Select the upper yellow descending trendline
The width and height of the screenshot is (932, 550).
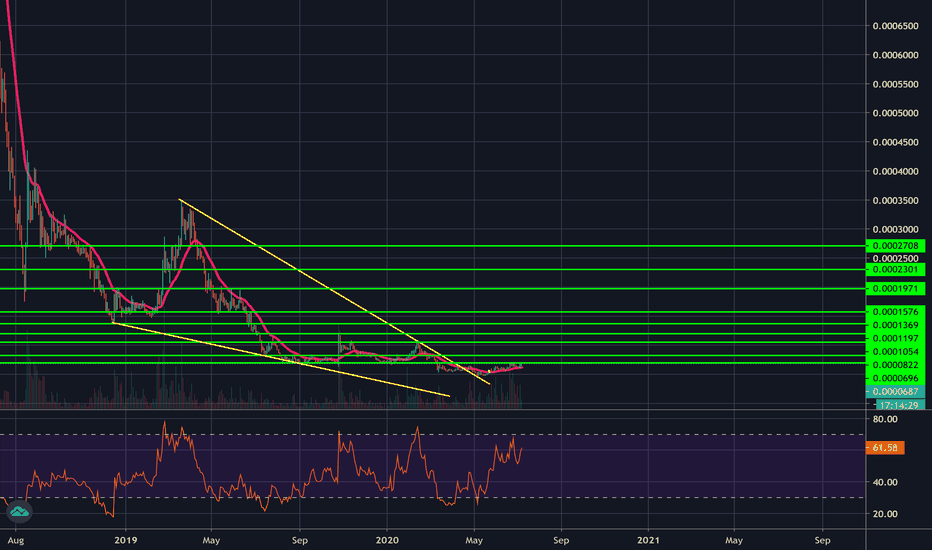point(335,291)
